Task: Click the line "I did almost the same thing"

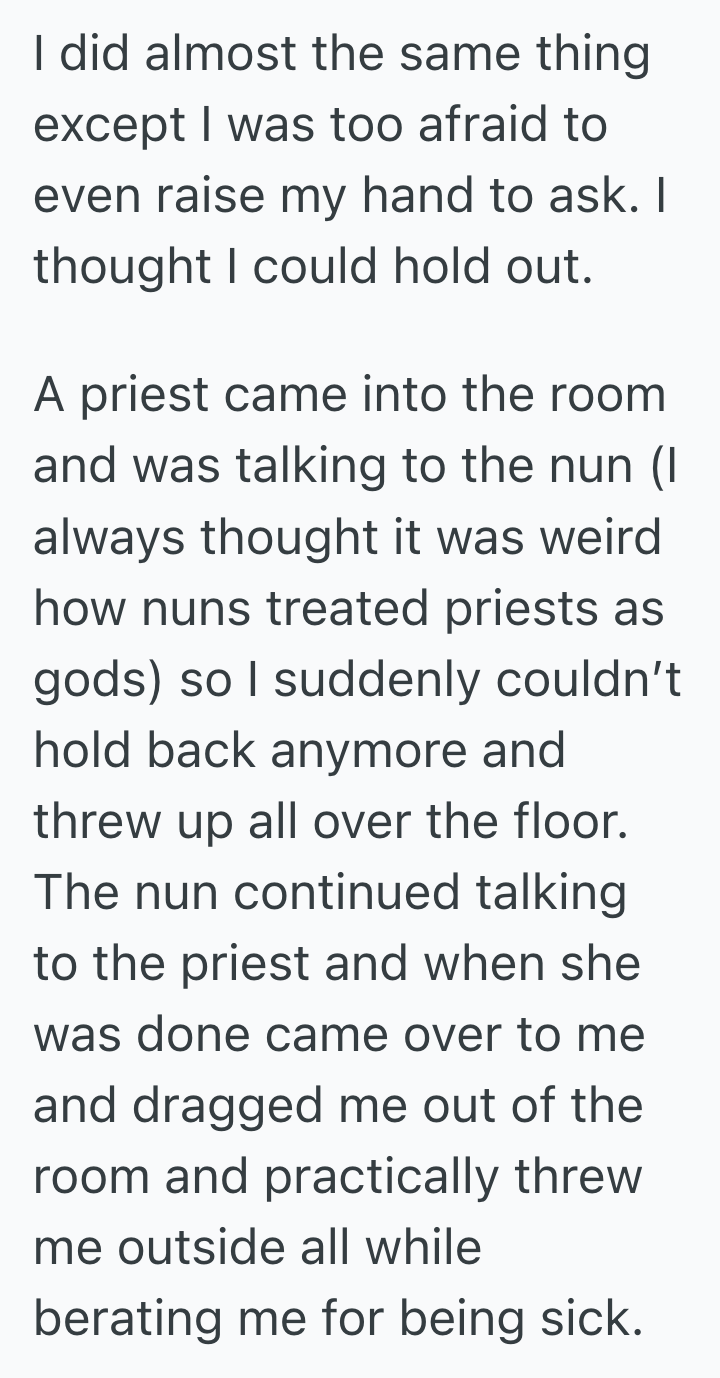Action: coord(341,56)
